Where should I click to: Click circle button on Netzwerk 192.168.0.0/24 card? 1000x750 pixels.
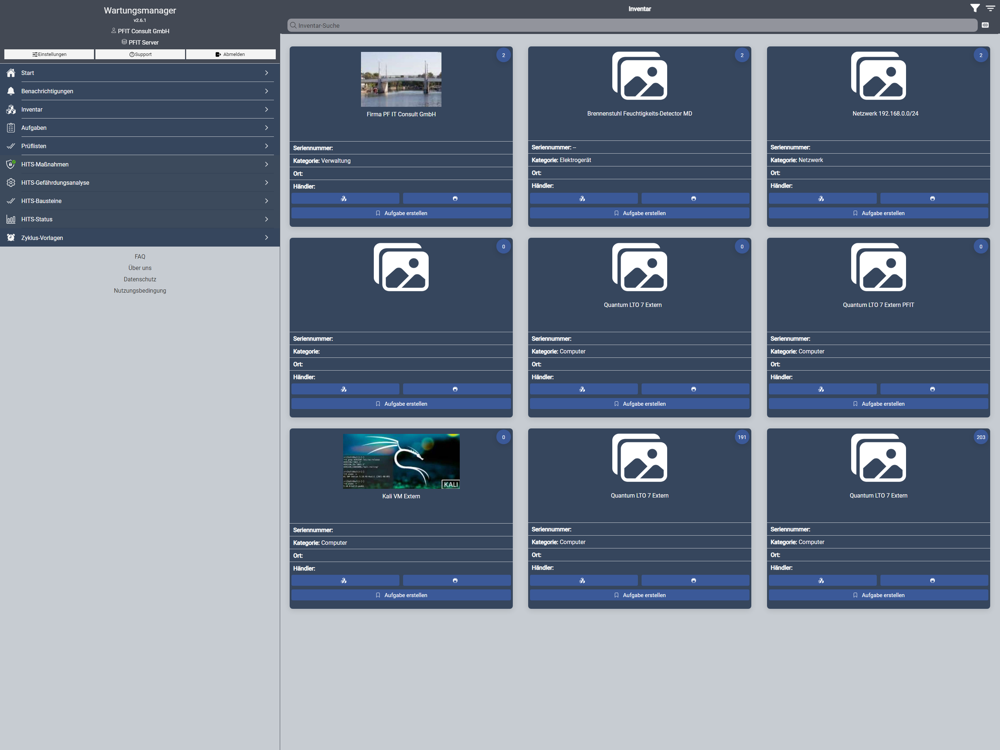tap(934, 199)
